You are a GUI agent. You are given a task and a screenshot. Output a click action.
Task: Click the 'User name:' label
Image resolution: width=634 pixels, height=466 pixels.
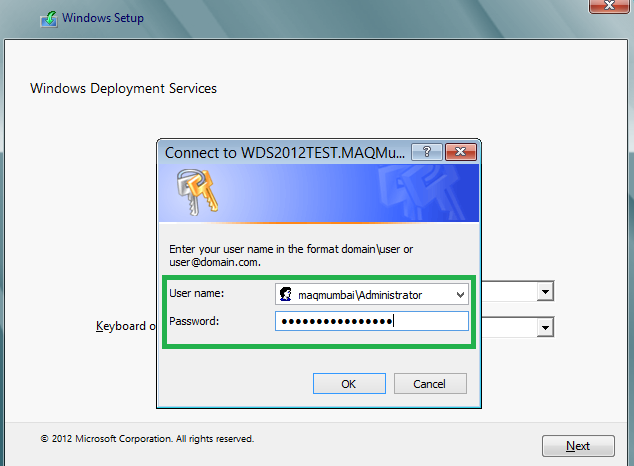[197, 293]
